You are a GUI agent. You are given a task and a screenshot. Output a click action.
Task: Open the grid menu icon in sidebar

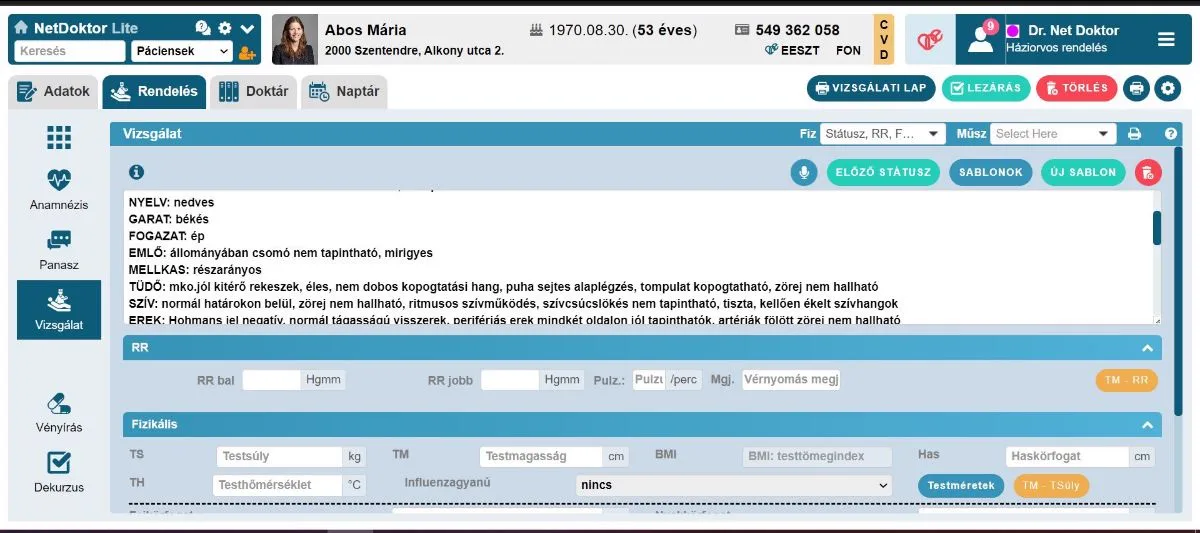pyautogui.click(x=59, y=138)
